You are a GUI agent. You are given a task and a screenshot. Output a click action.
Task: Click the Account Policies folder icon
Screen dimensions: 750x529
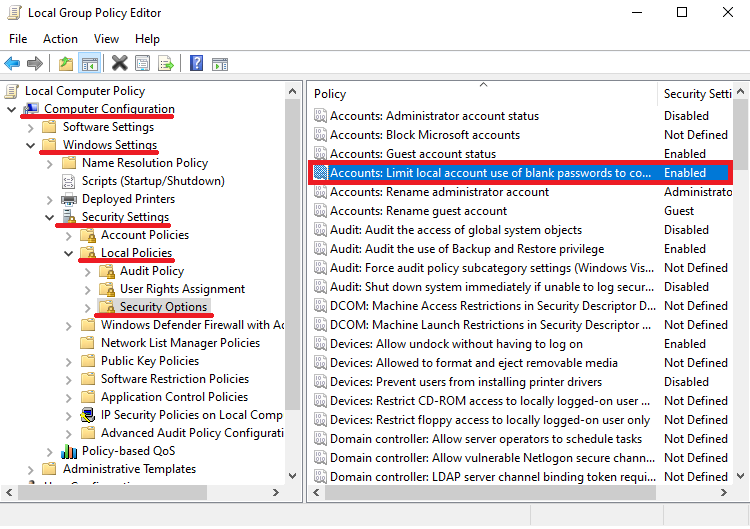88,235
